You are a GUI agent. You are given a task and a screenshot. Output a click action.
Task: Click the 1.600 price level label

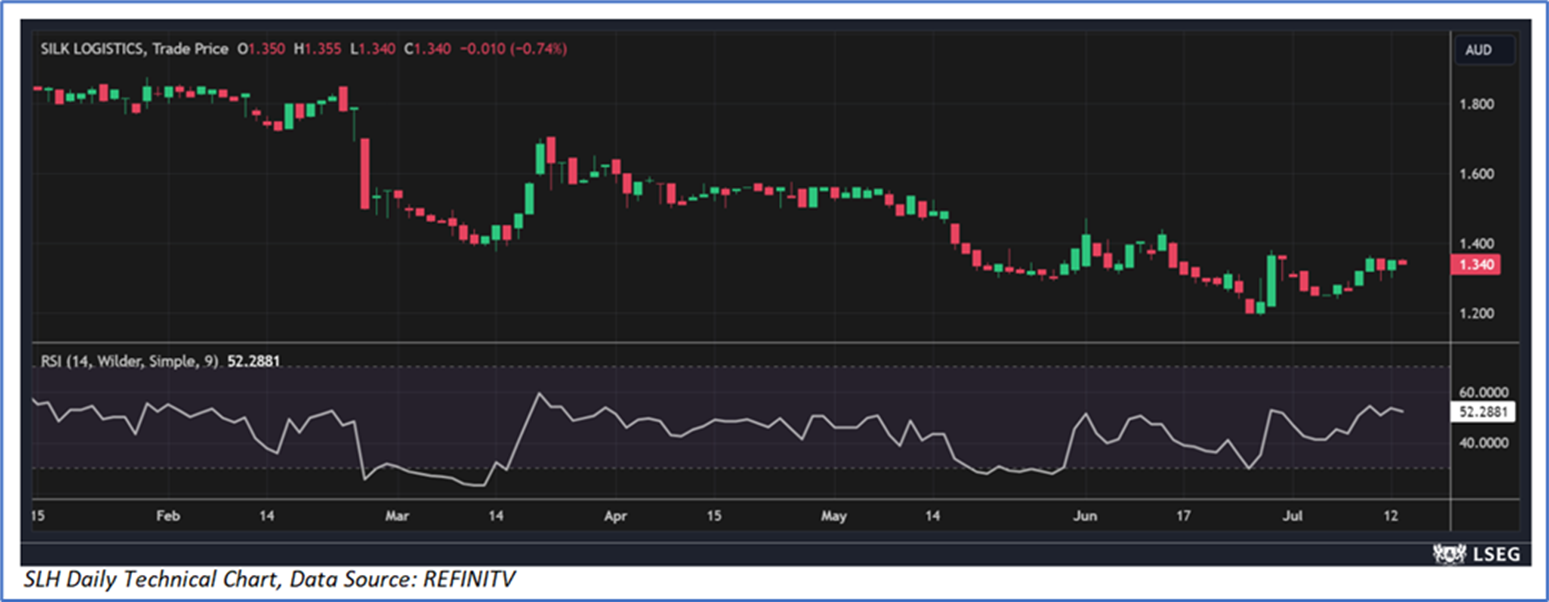click(x=1477, y=174)
